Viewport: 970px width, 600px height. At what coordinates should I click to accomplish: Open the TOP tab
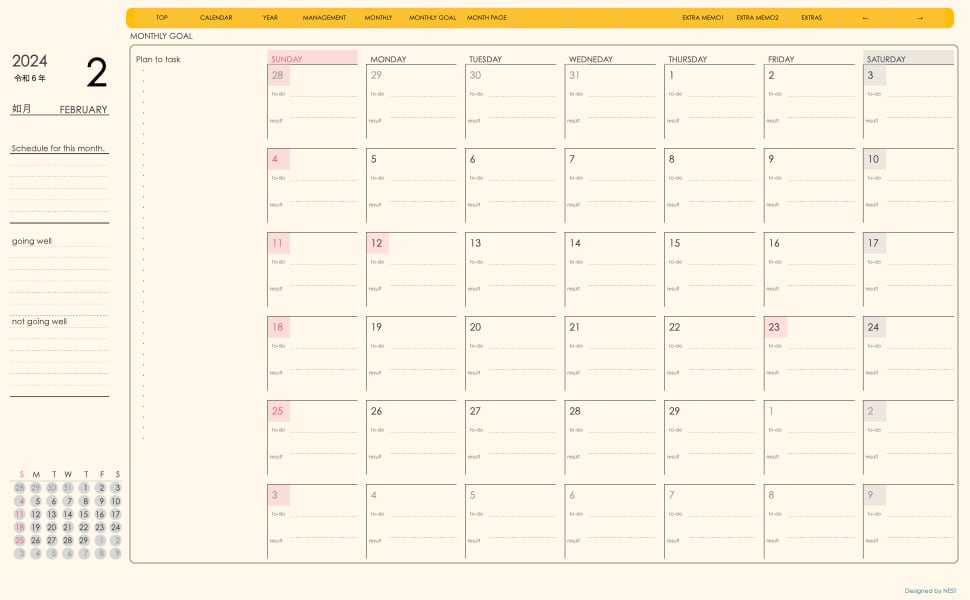(x=162, y=18)
